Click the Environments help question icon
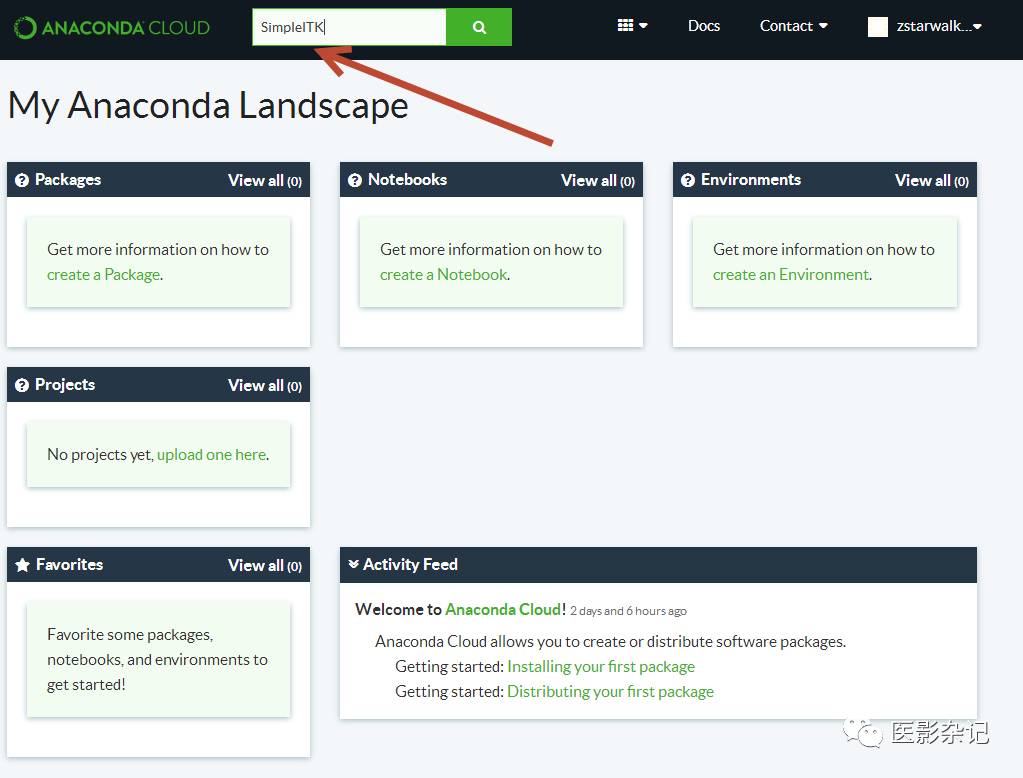Viewport: 1023px width, 778px height. (x=688, y=181)
